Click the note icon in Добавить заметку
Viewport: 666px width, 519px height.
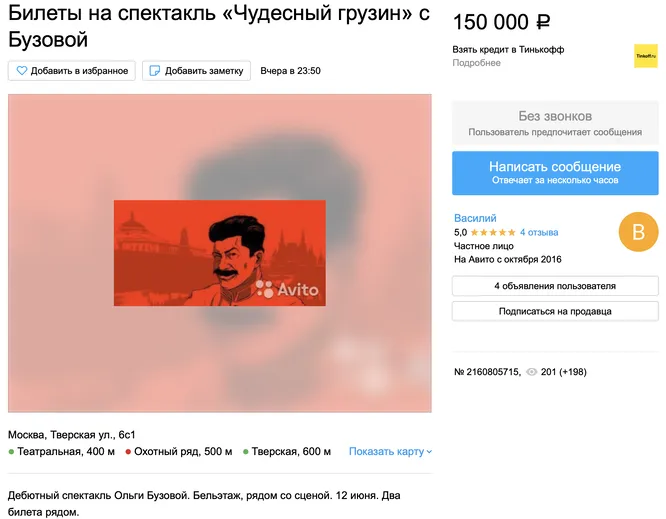coord(155,71)
